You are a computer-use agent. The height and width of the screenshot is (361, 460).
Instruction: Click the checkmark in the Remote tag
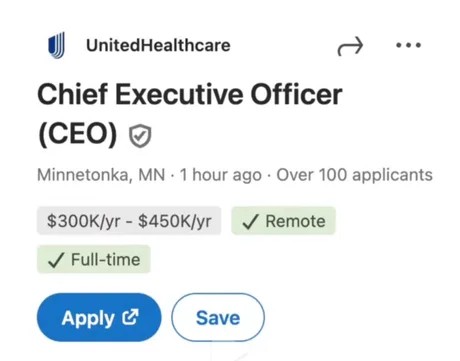(x=250, y=221)
